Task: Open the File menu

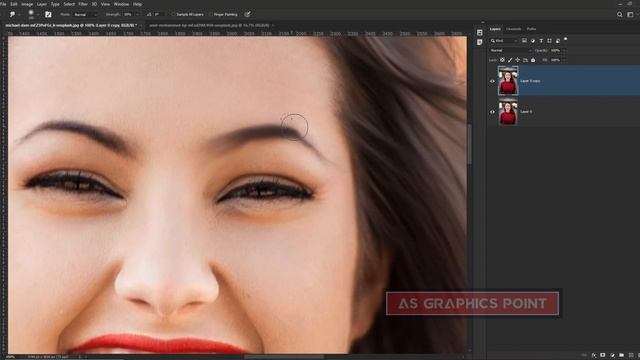Action: (3, 4)
